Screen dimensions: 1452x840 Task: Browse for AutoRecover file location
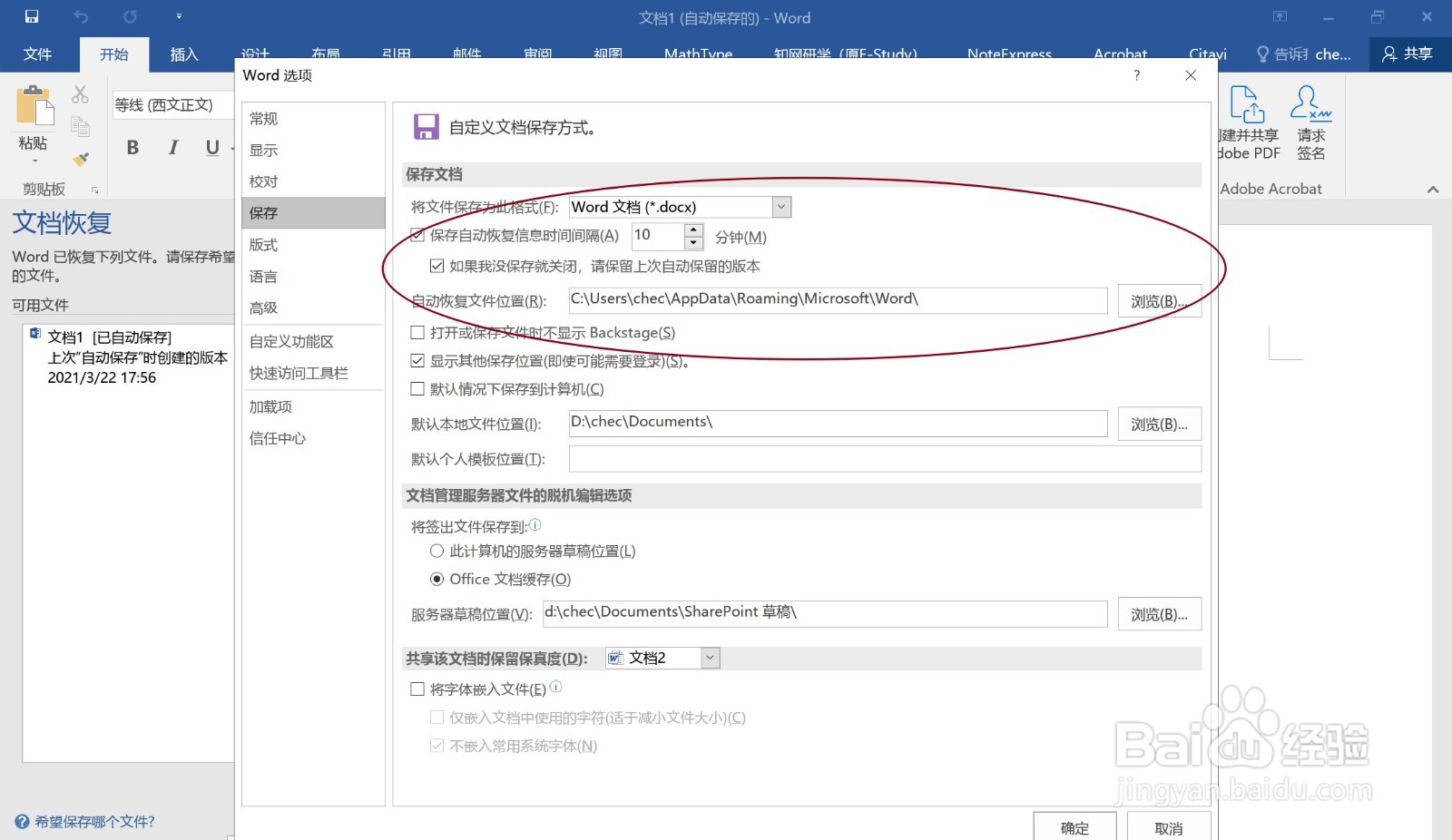coord(1159,301)
